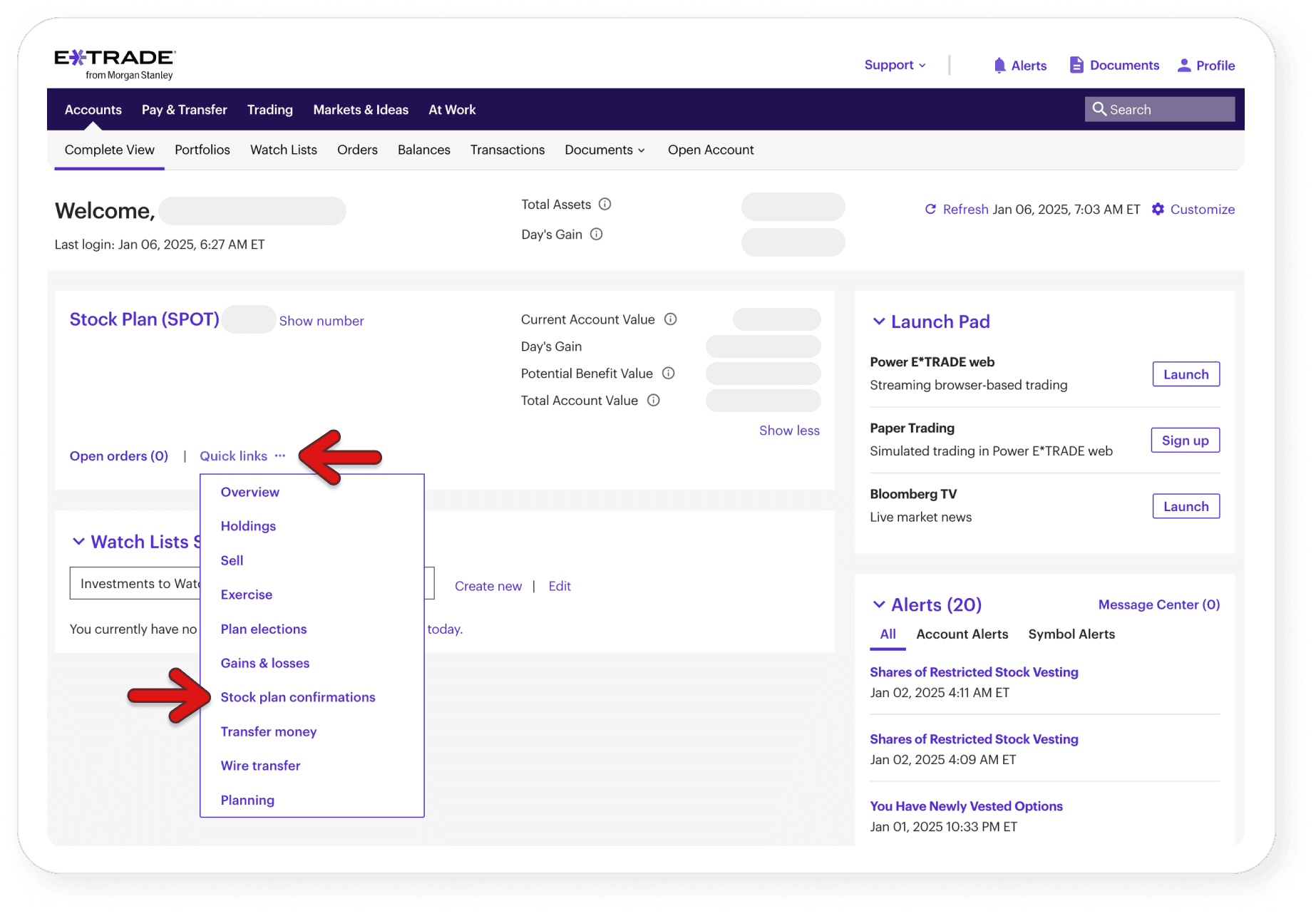Open Message Center (0)
This screenshot has width=1316, height=921.
point(1159,604)
